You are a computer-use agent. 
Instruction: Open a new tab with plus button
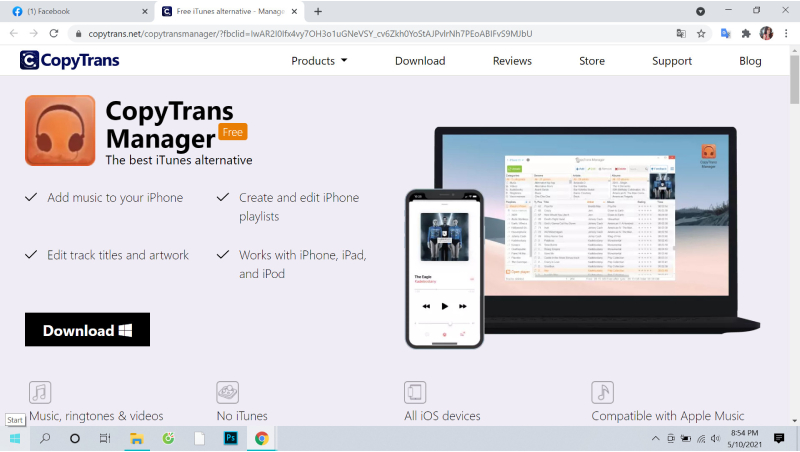click(318, 11)
